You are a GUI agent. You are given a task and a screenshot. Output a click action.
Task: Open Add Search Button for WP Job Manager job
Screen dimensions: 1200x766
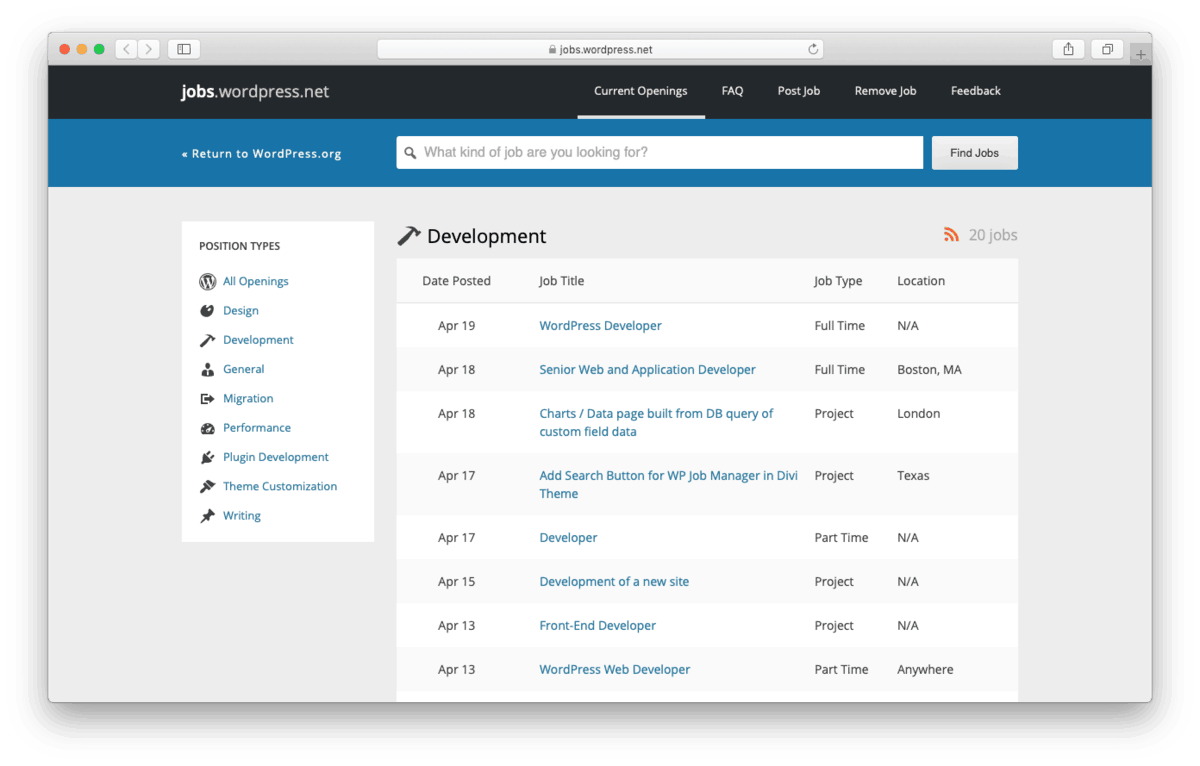pos(668,485)
